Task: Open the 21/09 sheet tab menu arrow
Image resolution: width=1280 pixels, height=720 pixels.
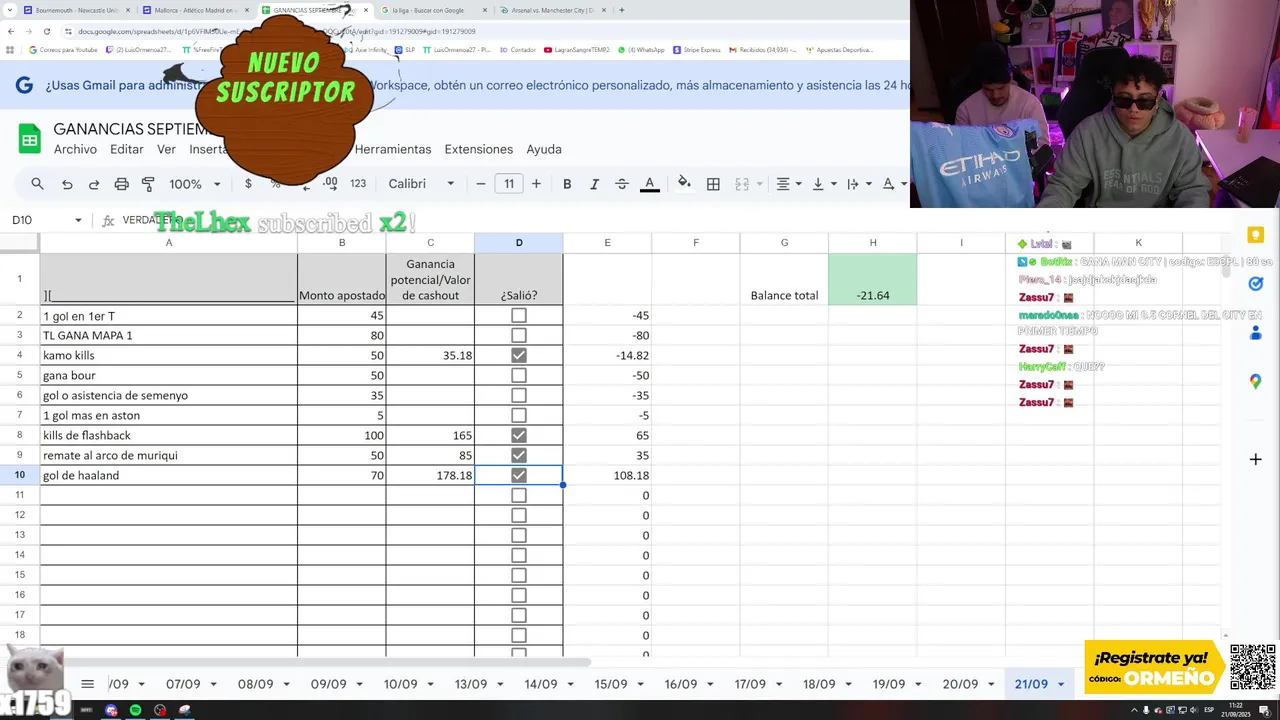Action: (x=1061, y=685)
